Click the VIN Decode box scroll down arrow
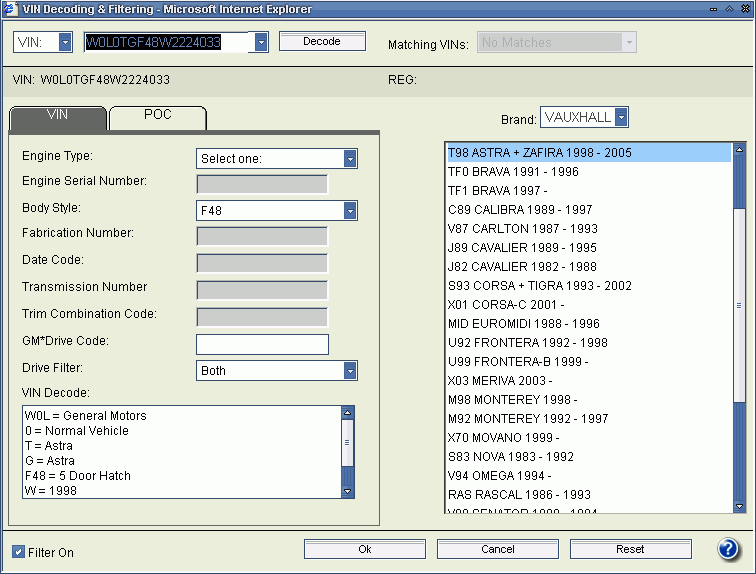The width and height of the screenshot is (756, 574). click(347, 491)
